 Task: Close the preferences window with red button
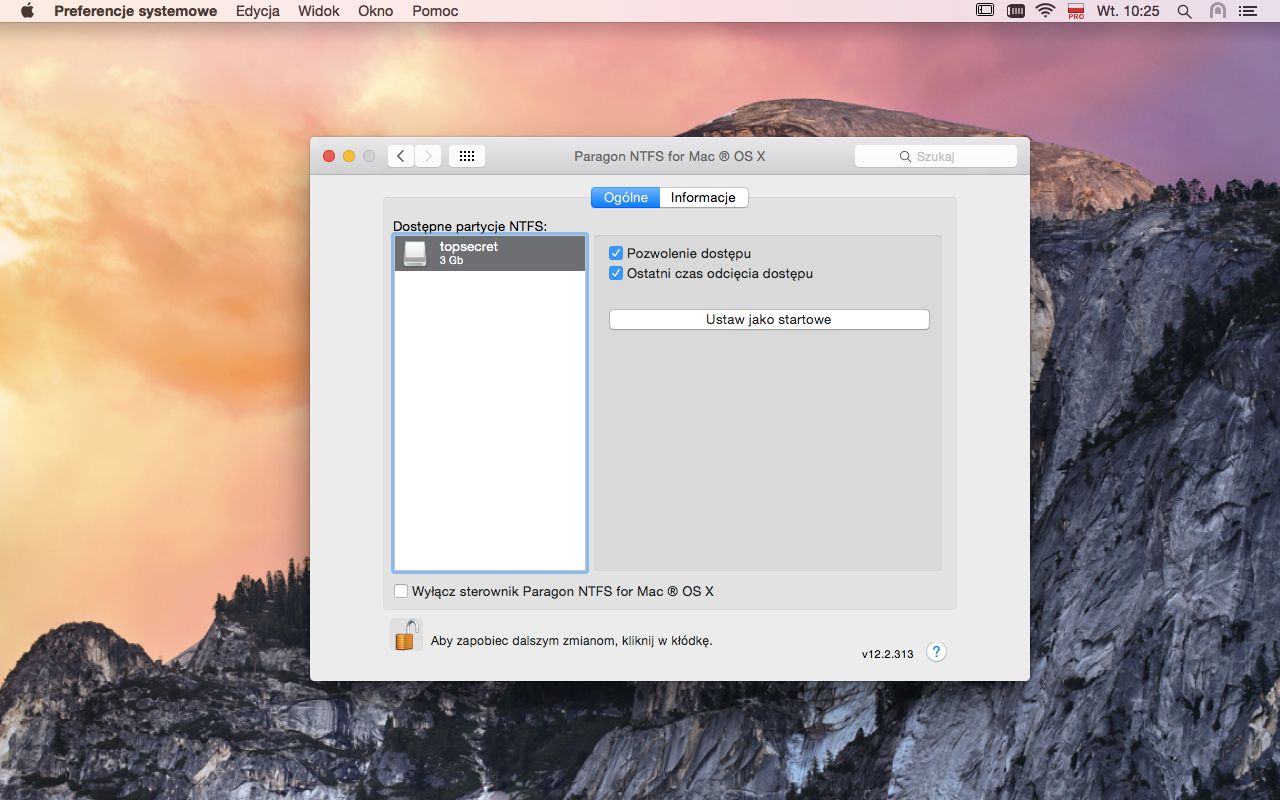[x=329, y=156]
